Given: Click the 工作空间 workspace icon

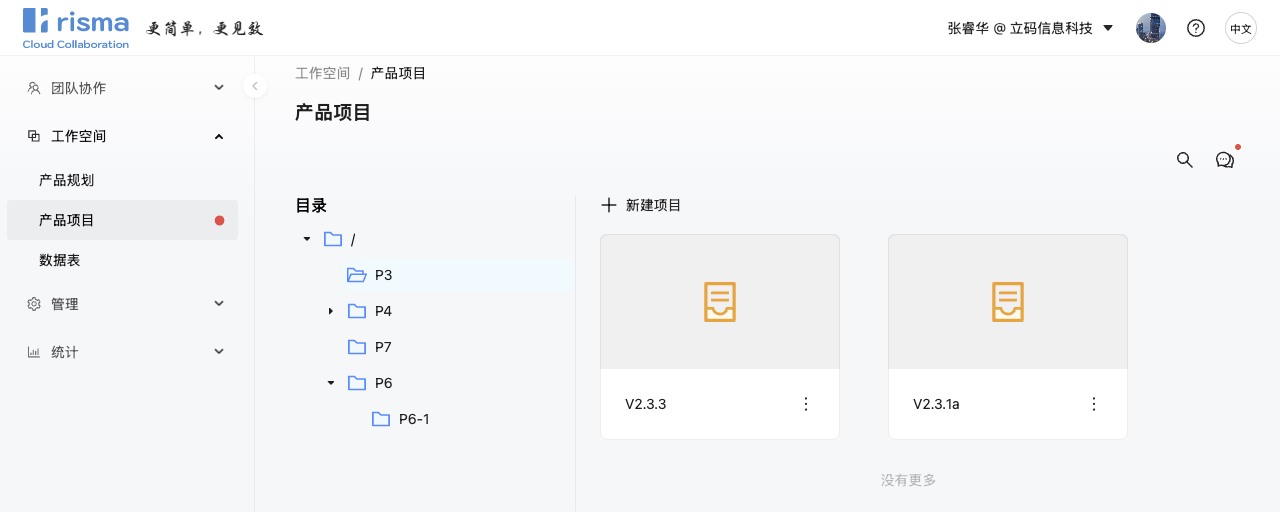Looking at the screenshot, I should coord(34,136).
